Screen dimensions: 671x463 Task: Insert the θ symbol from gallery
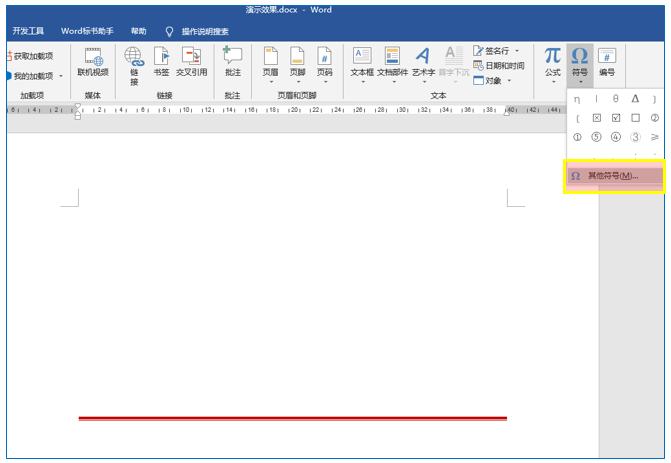(615, 99)
